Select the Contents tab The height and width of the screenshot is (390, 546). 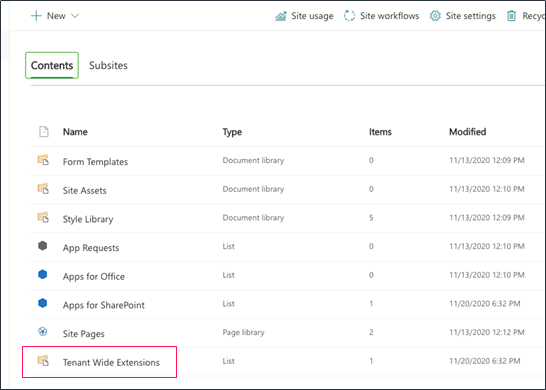pyautogui.click(x=52, y=65)
